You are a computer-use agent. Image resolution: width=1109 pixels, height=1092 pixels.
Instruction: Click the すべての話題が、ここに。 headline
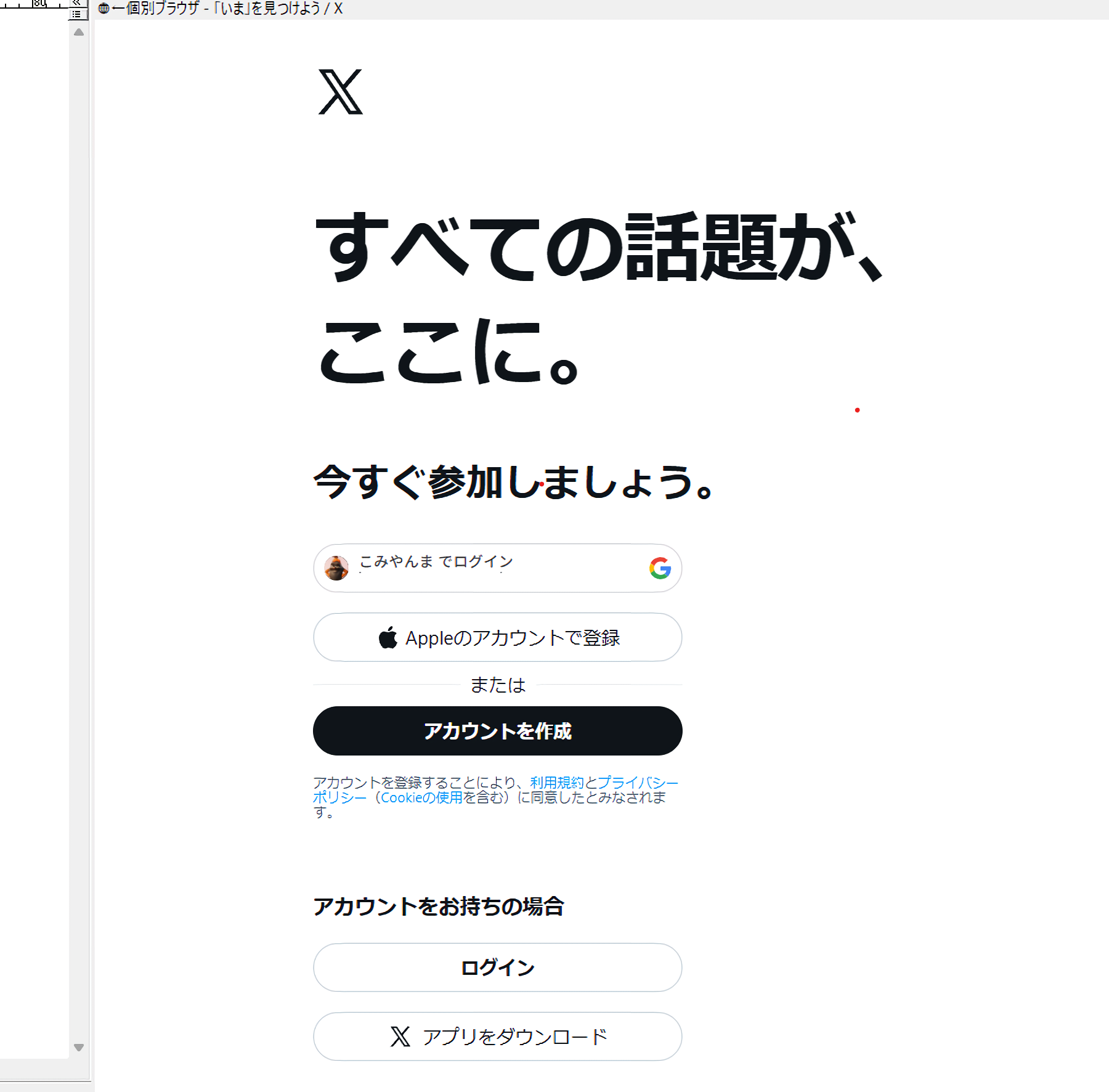tap(598, 299)
